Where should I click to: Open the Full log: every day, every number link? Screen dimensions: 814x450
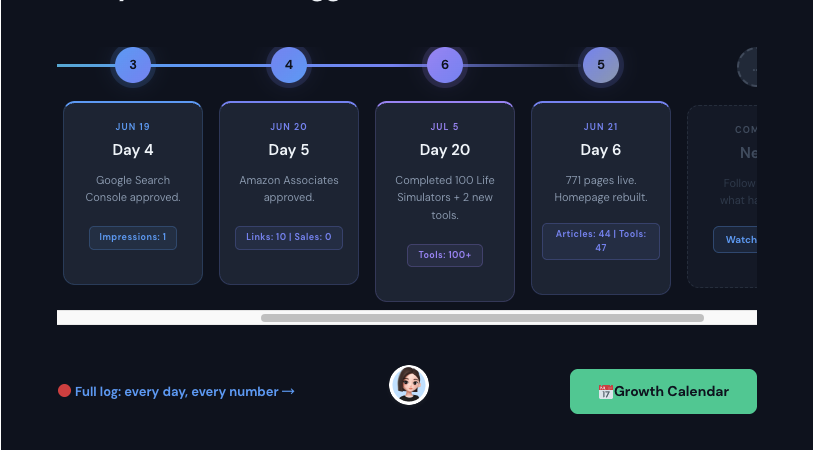184,391
